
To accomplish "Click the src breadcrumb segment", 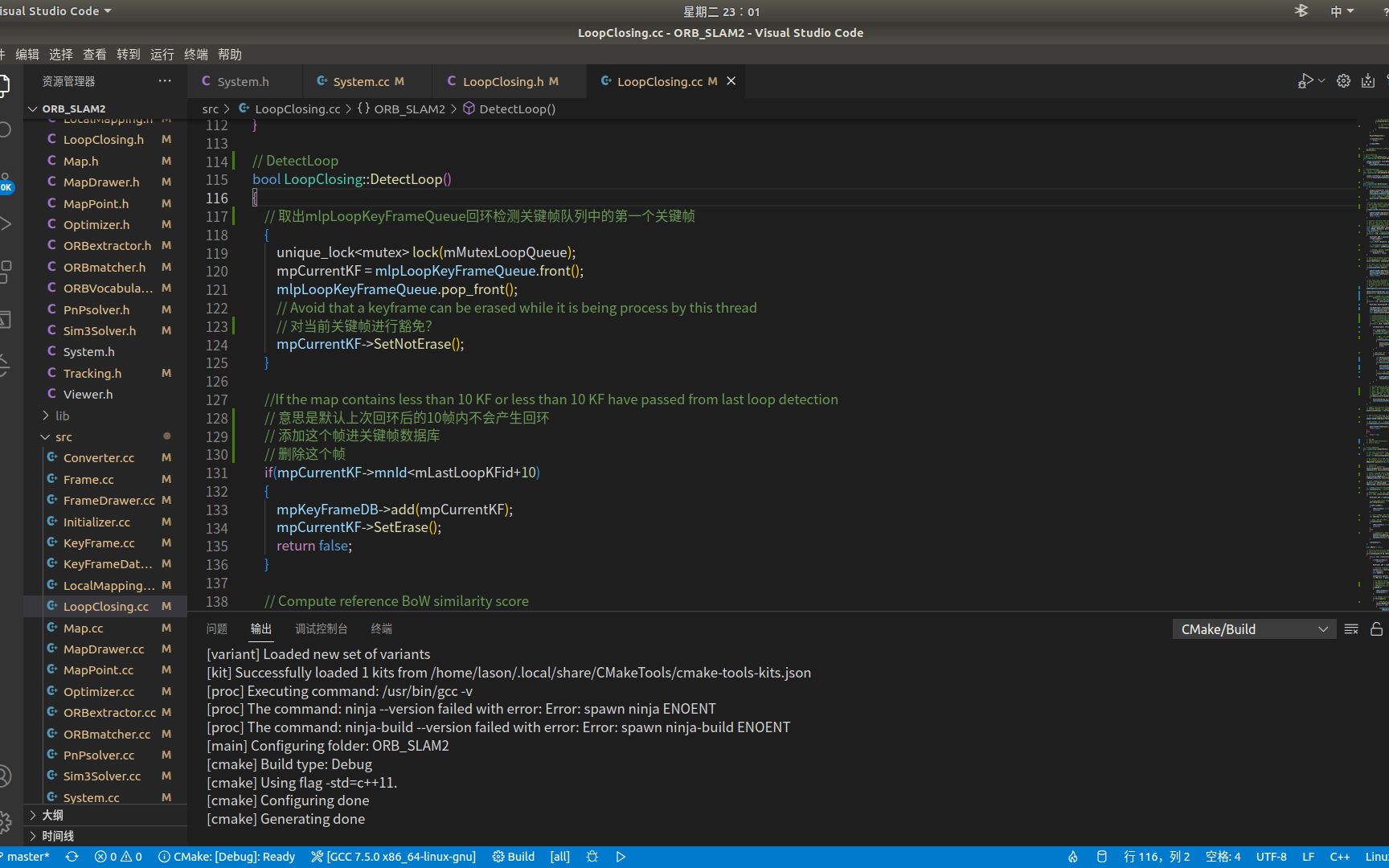I will pyautogui.click(x=210, y=108).
